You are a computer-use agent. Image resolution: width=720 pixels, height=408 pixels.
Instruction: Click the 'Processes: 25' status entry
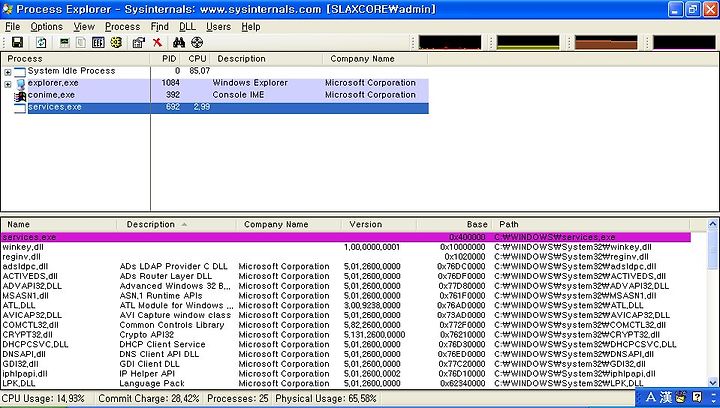(237, 398)
